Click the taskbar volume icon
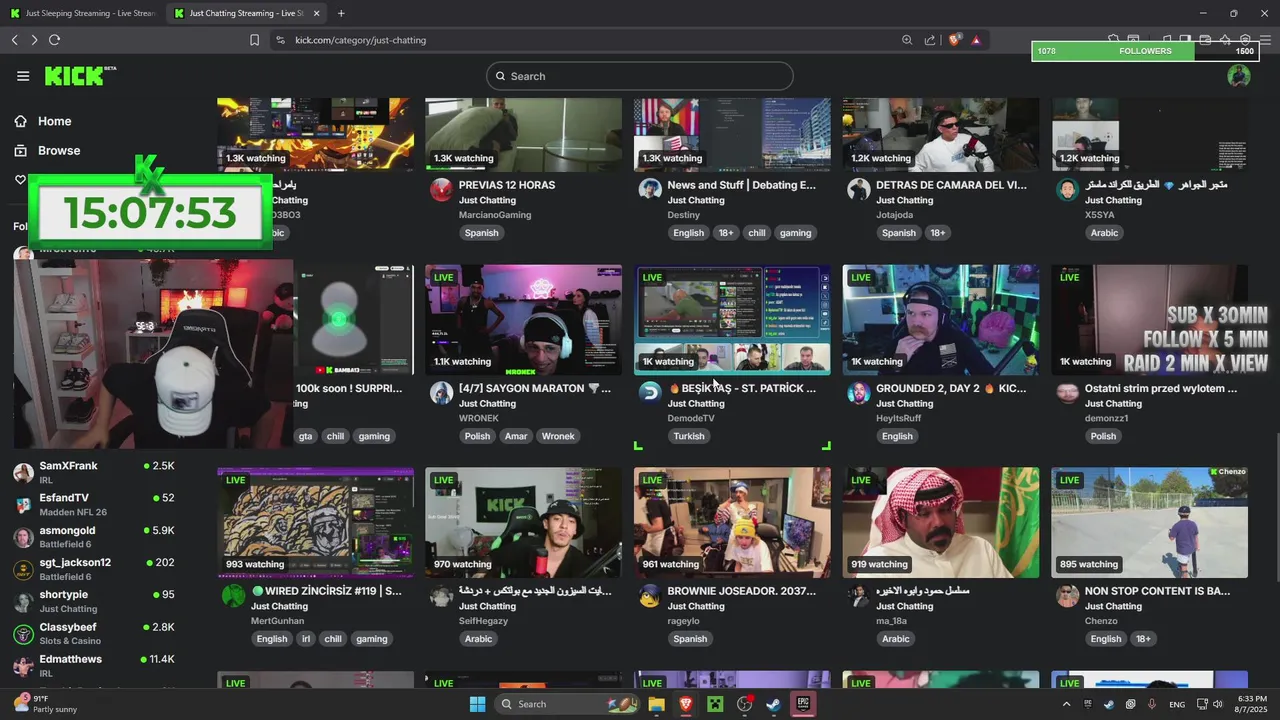This screenshot has height=720, width=1280. [1218, 704]
